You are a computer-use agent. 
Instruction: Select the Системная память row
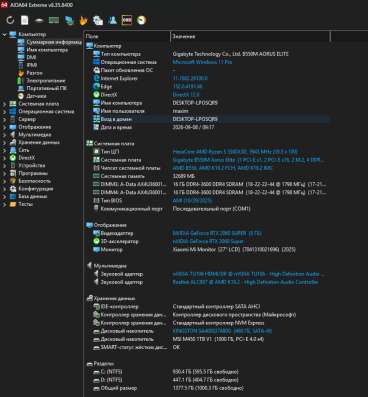(210, 176)
